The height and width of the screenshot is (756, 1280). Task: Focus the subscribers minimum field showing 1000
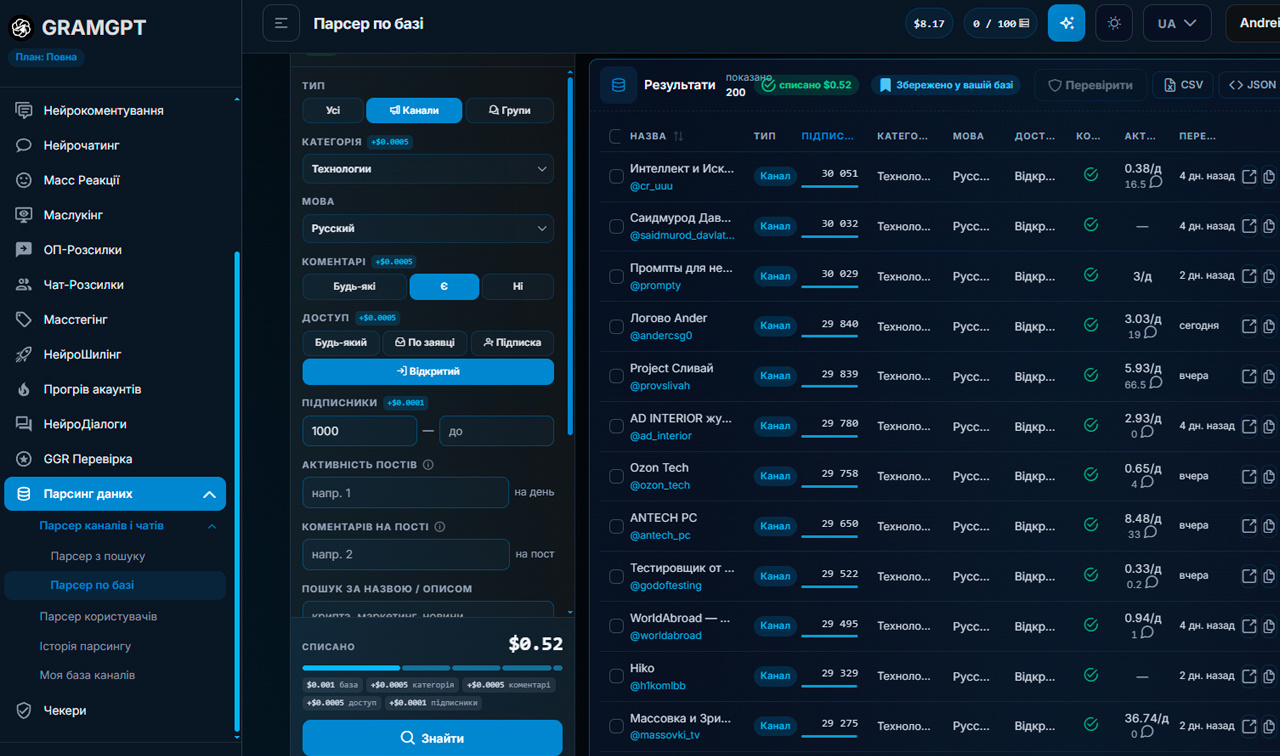click(x=360, y=431)
